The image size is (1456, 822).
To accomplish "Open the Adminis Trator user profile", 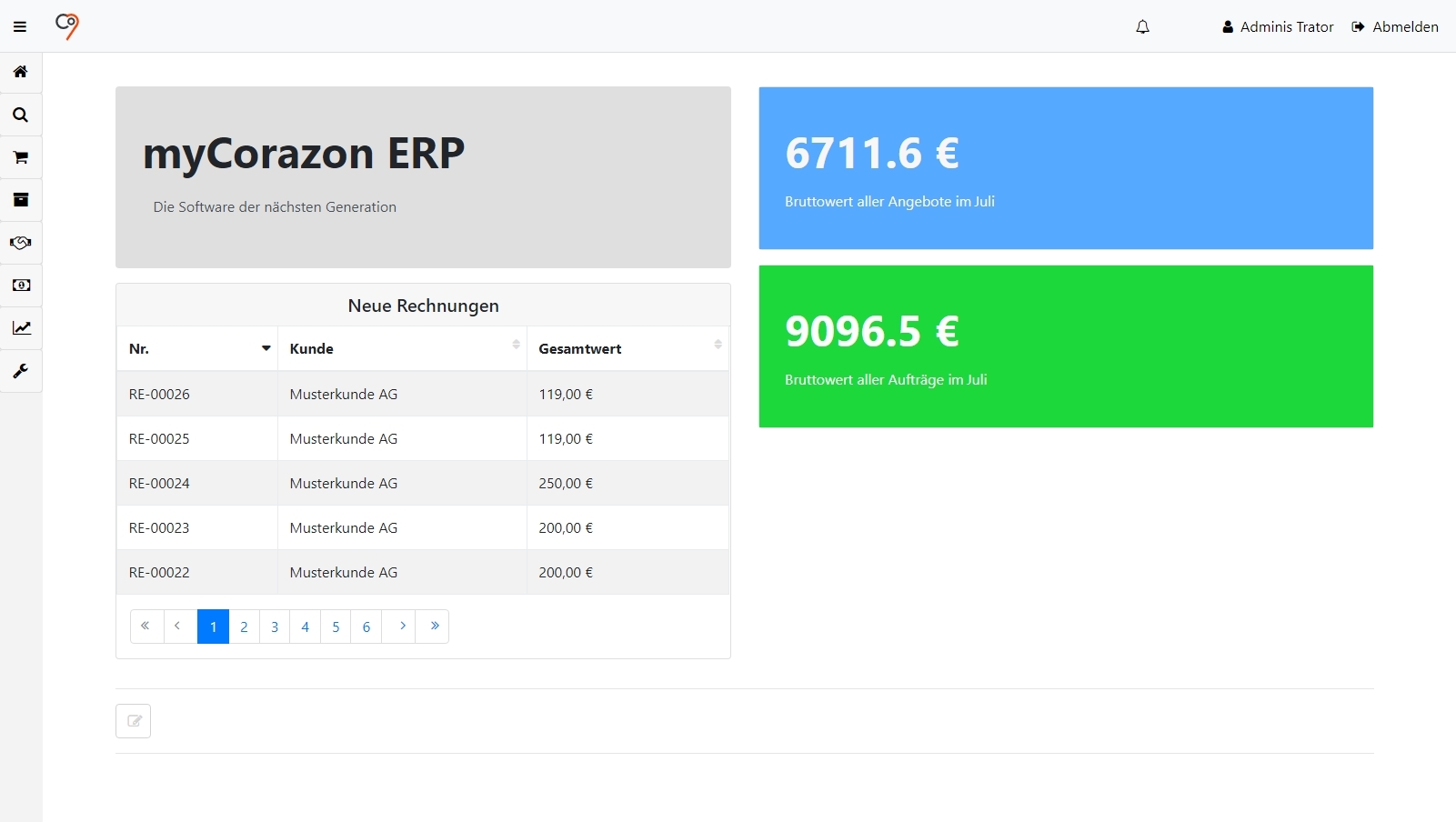I will (x=1278, y=27).
